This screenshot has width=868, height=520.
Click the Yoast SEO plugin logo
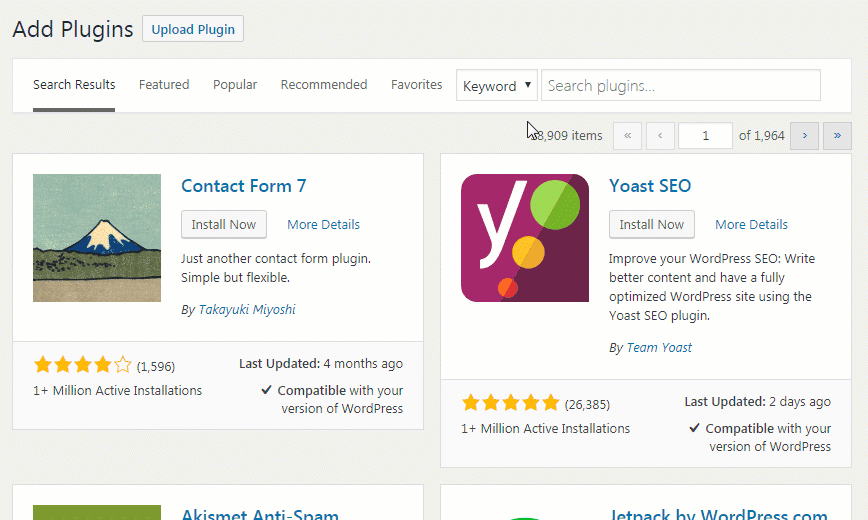point(525,238)
